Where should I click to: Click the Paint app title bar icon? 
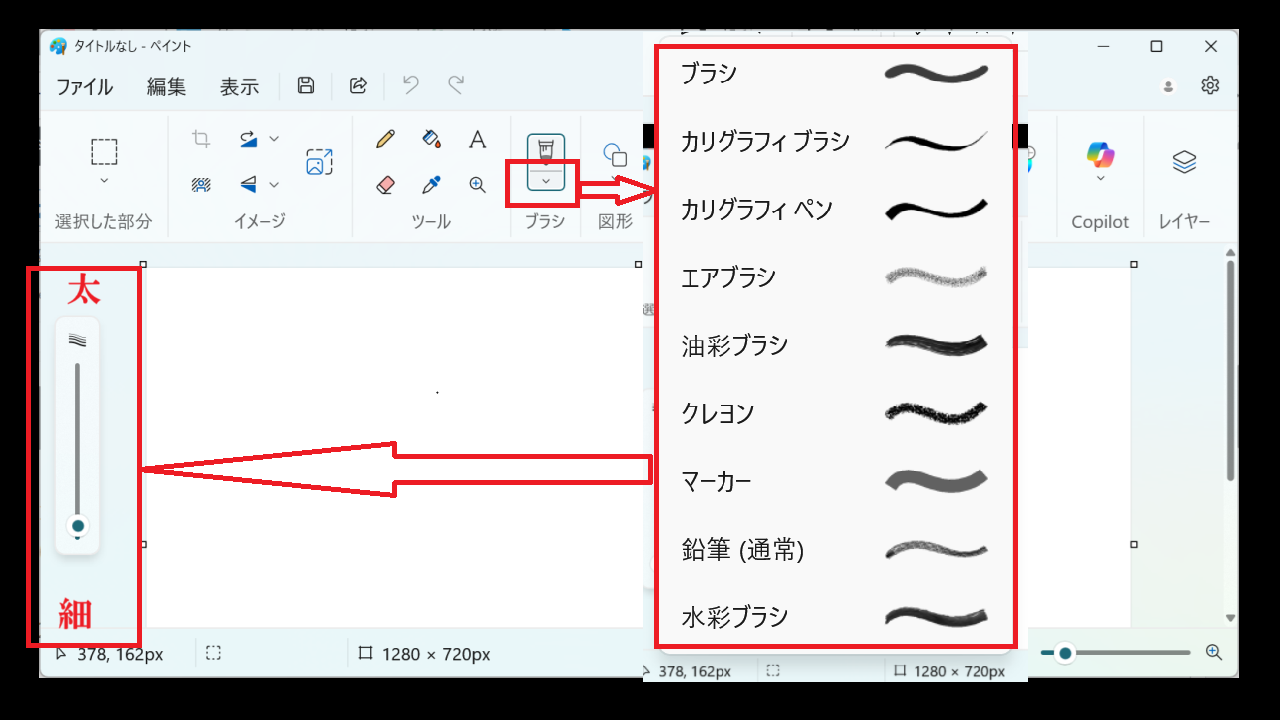tap(58, 46)
